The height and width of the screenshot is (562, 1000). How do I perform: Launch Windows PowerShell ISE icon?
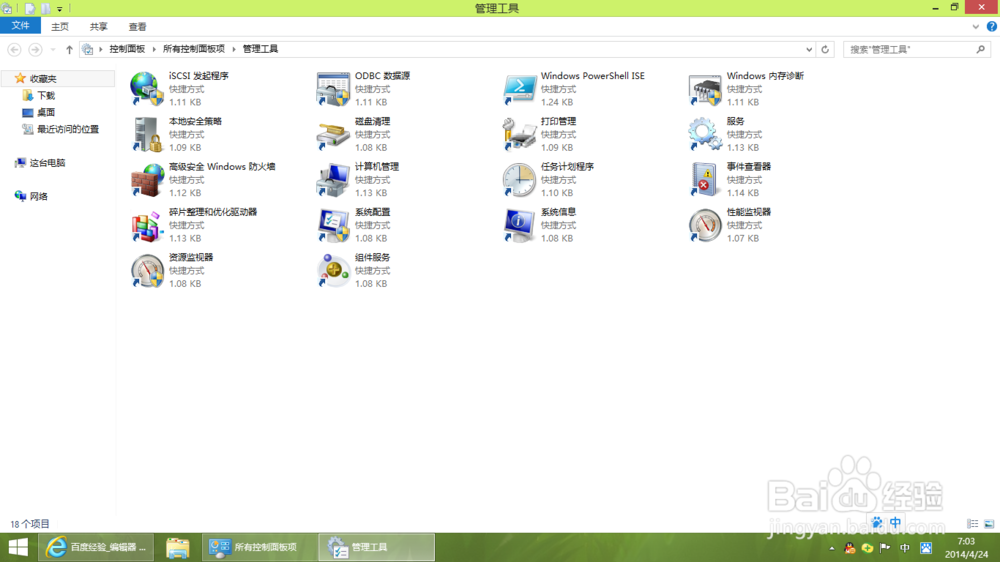coord(519,89)
